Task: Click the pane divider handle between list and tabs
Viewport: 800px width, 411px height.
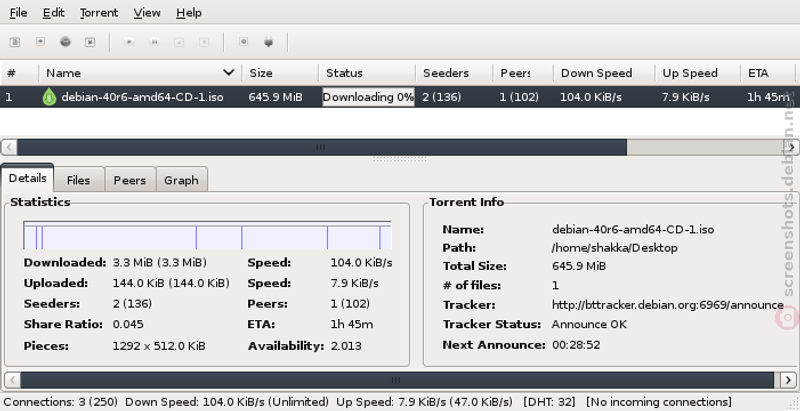Action: [399, 159]
